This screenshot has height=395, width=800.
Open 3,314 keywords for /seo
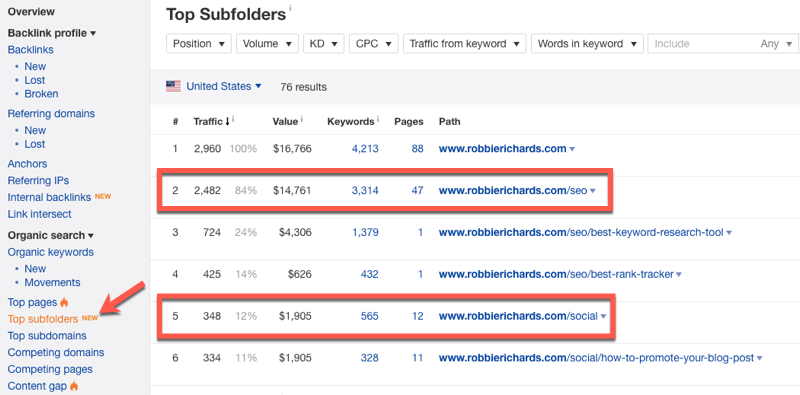365,191
